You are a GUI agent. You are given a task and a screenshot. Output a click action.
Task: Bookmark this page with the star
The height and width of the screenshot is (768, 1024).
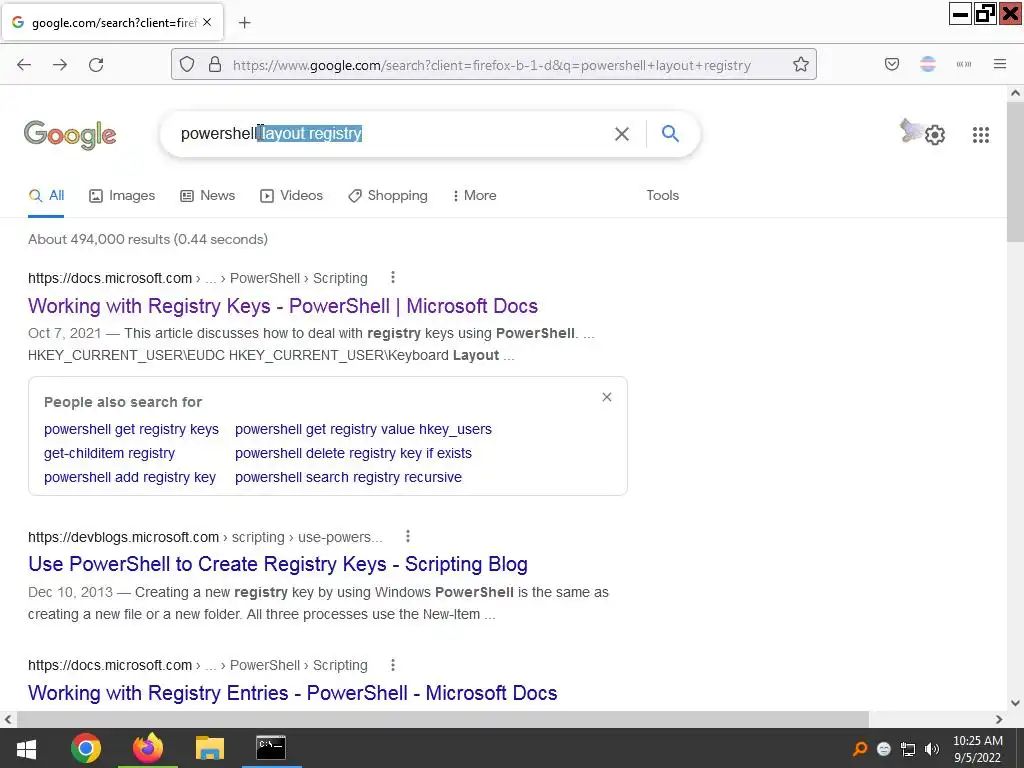click(x=801, y=65)
